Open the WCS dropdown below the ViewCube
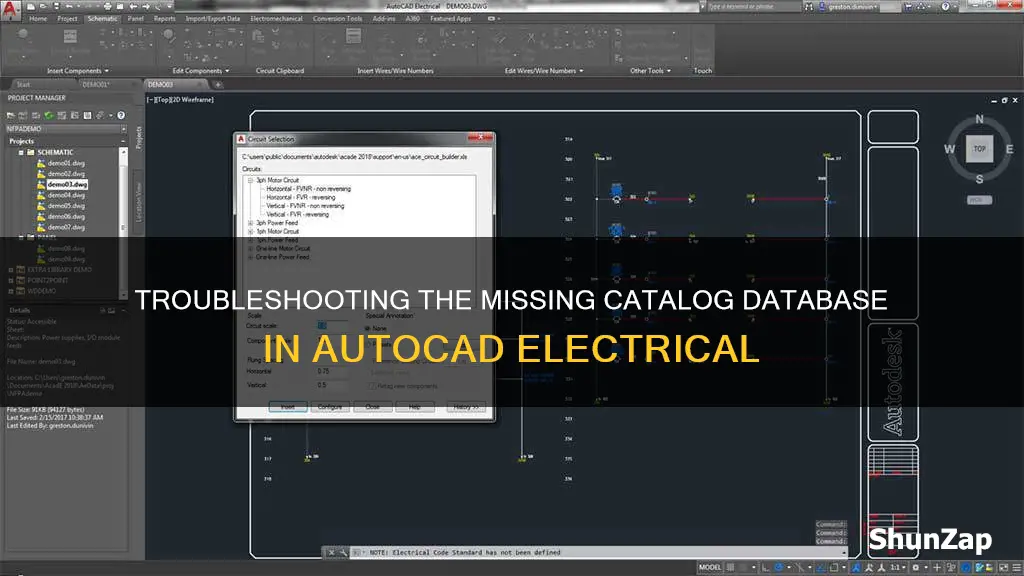 (979, 200)
